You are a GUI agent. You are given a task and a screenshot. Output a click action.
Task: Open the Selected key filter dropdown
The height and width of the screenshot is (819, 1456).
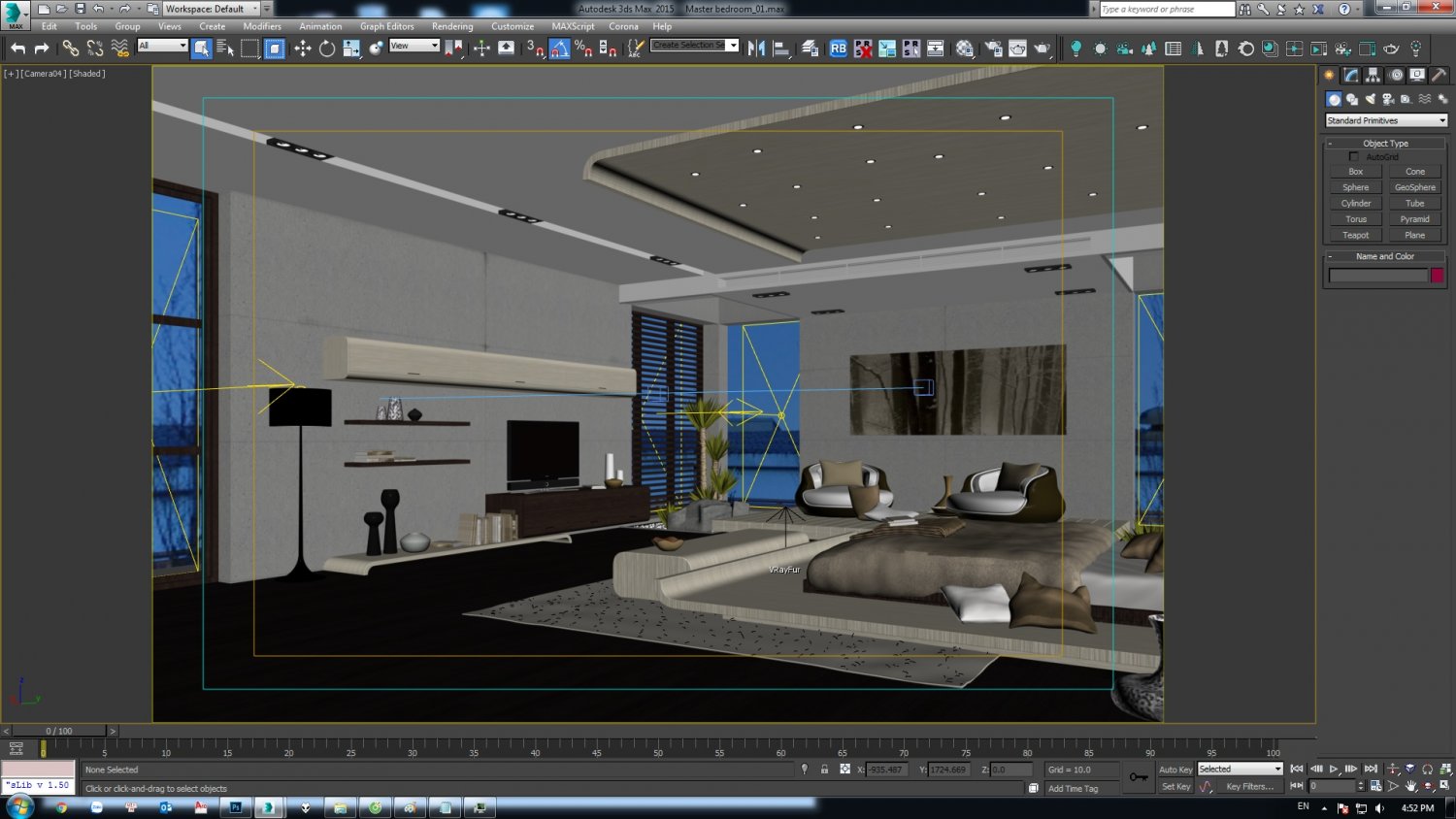pos(1277,769)
